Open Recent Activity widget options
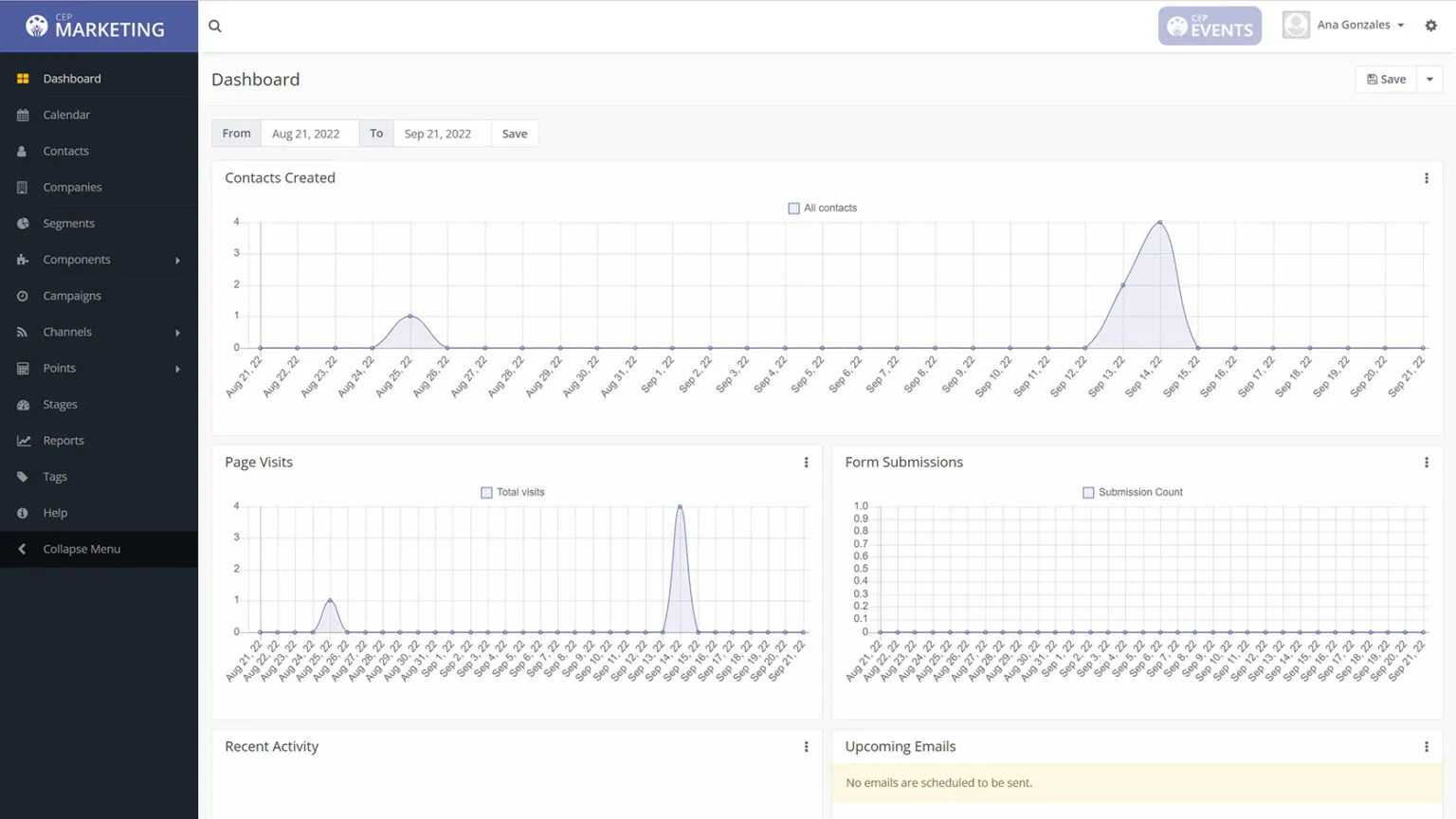Image resolution: width=1456 pixels, height=819 pixels. 806,747
